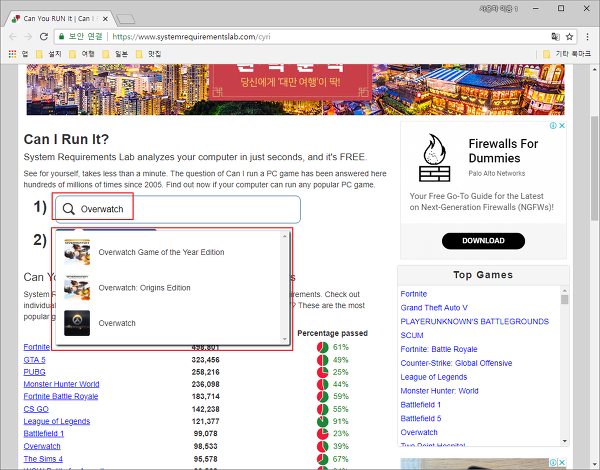Open the Apps grid in bookmarks bar

click(13, 54)
